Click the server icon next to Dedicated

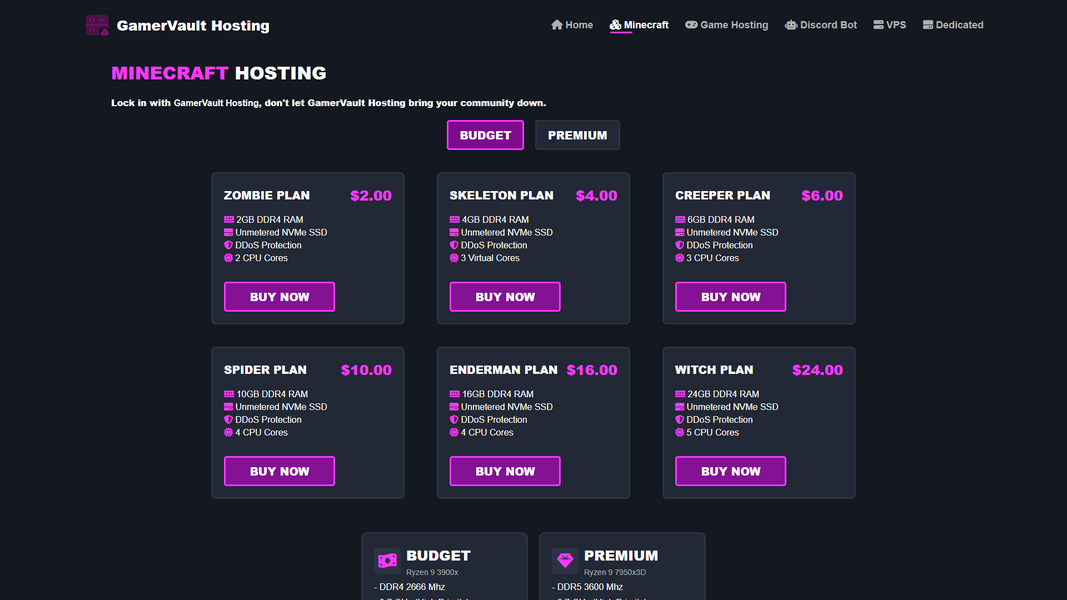pos(927,24)
